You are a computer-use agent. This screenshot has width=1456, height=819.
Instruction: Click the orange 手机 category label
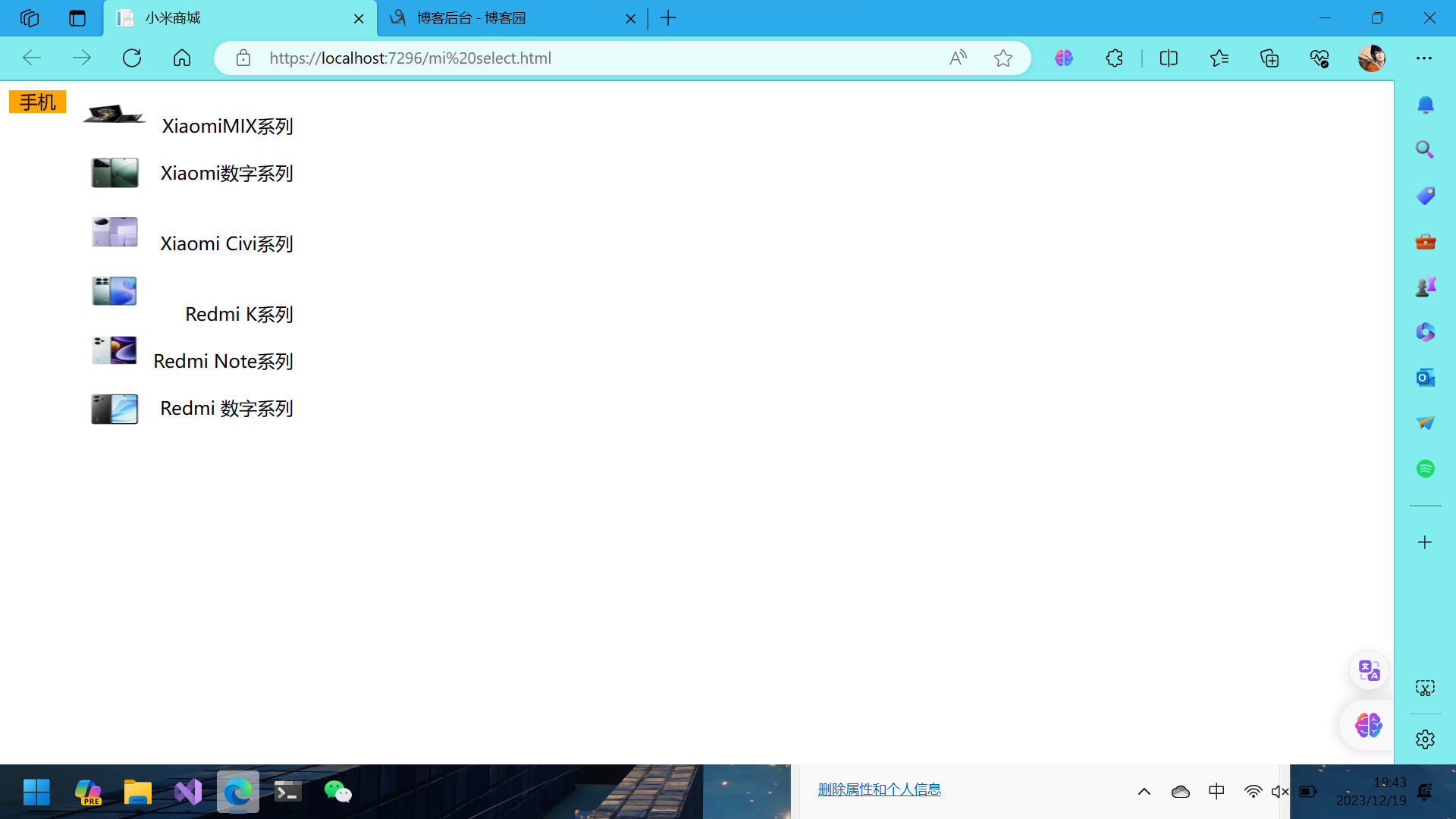point(37,102)
